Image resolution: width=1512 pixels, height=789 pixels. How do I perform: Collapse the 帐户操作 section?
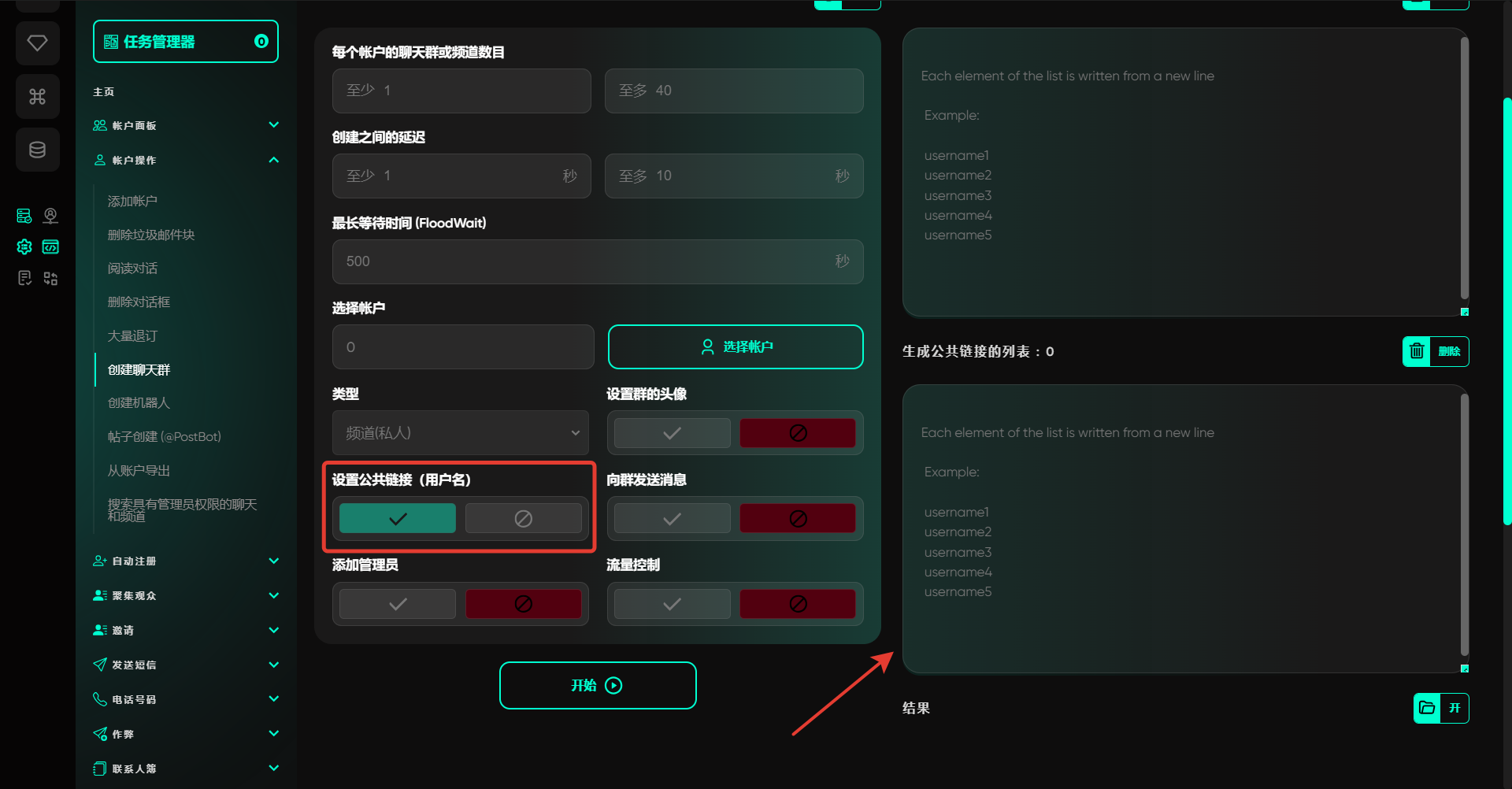point(273,160)
